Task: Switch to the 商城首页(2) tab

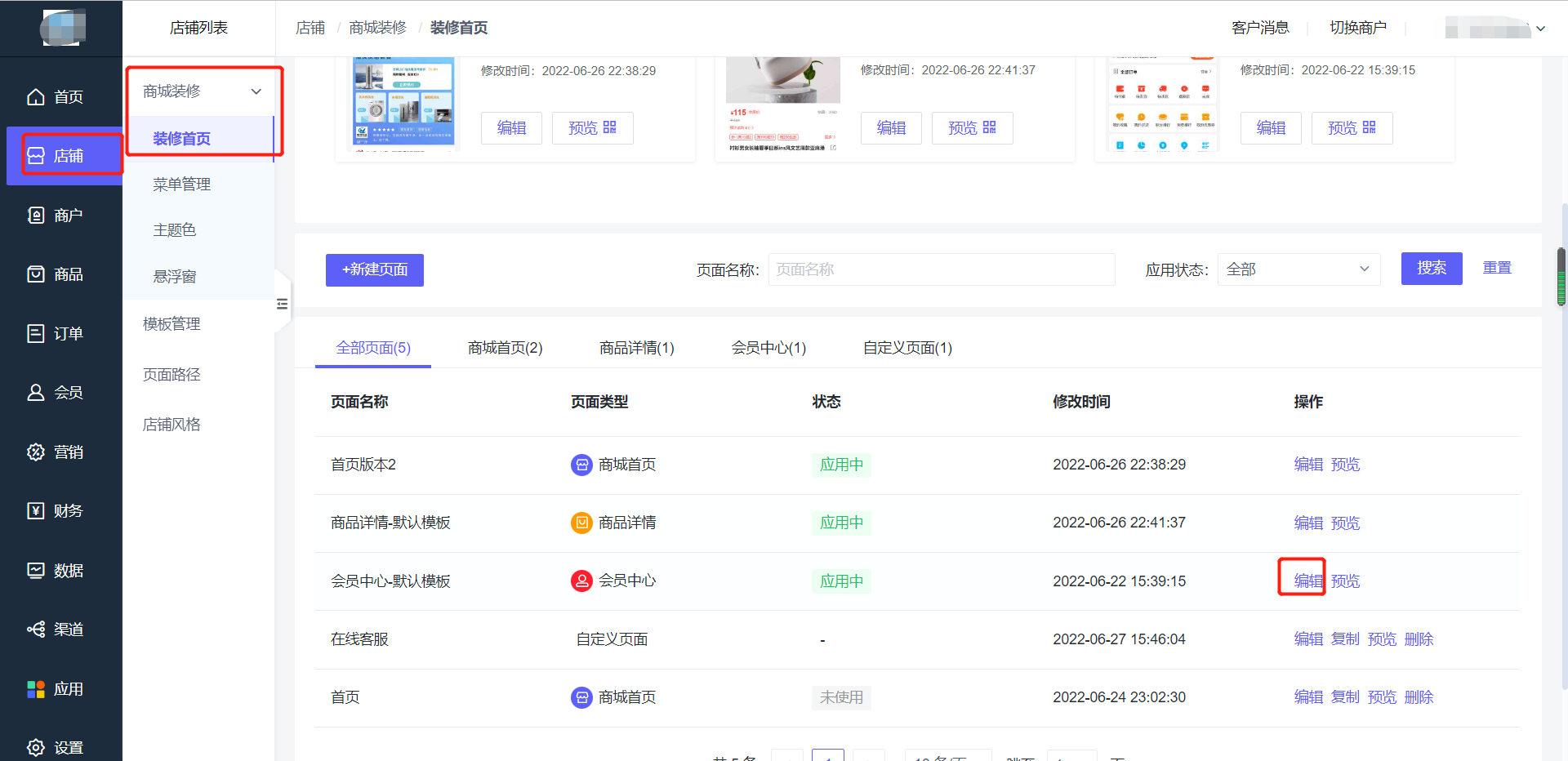Action: click(x=505, y=348)
